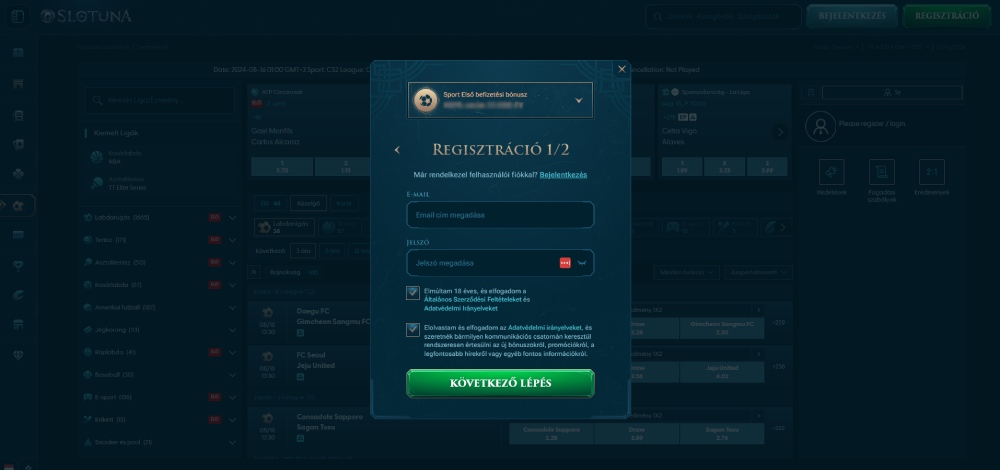This screenshot has width=1000, height=470.
Task: Click the Regisztráció button in header
Action: (946, 17)
